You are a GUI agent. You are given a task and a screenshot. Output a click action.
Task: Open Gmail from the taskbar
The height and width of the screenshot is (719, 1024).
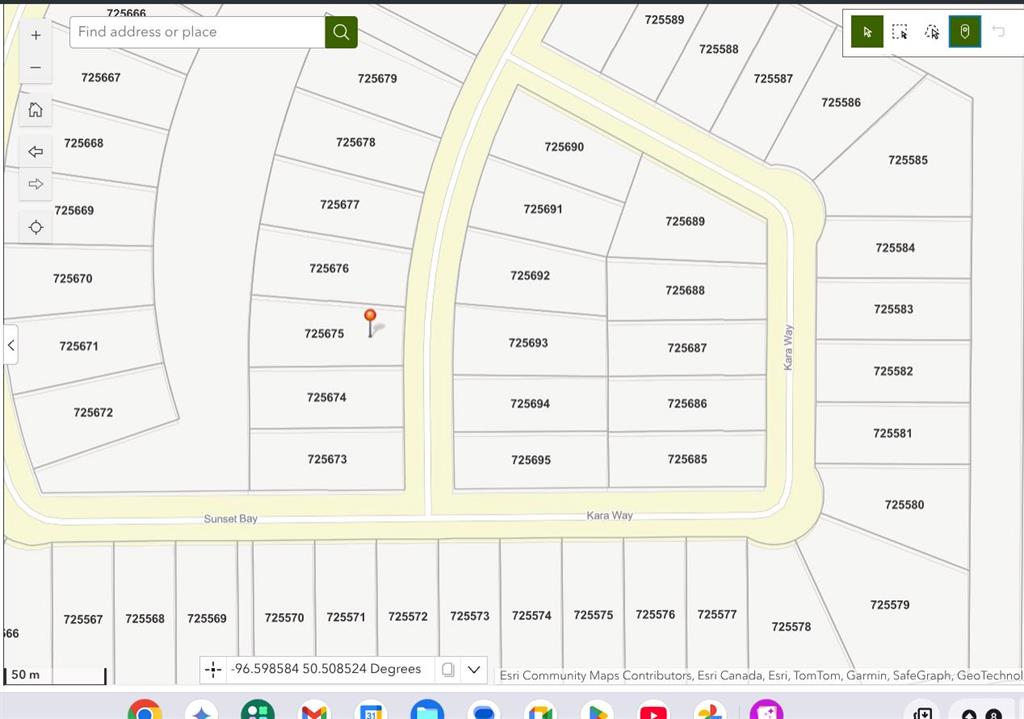pyautogui.click(x=314, y=712)
